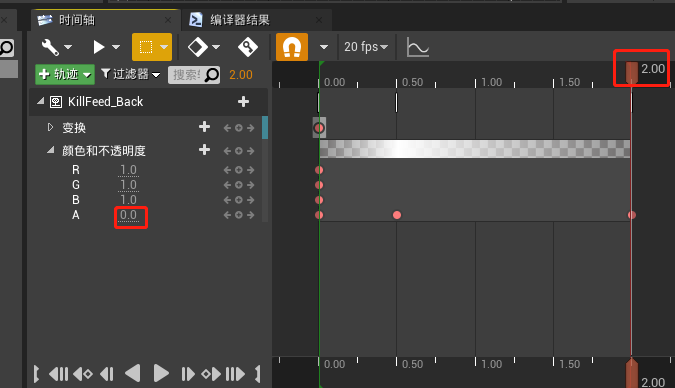Select the A channel keyframe at 2.00
The image size is (675, 388).
632,215
